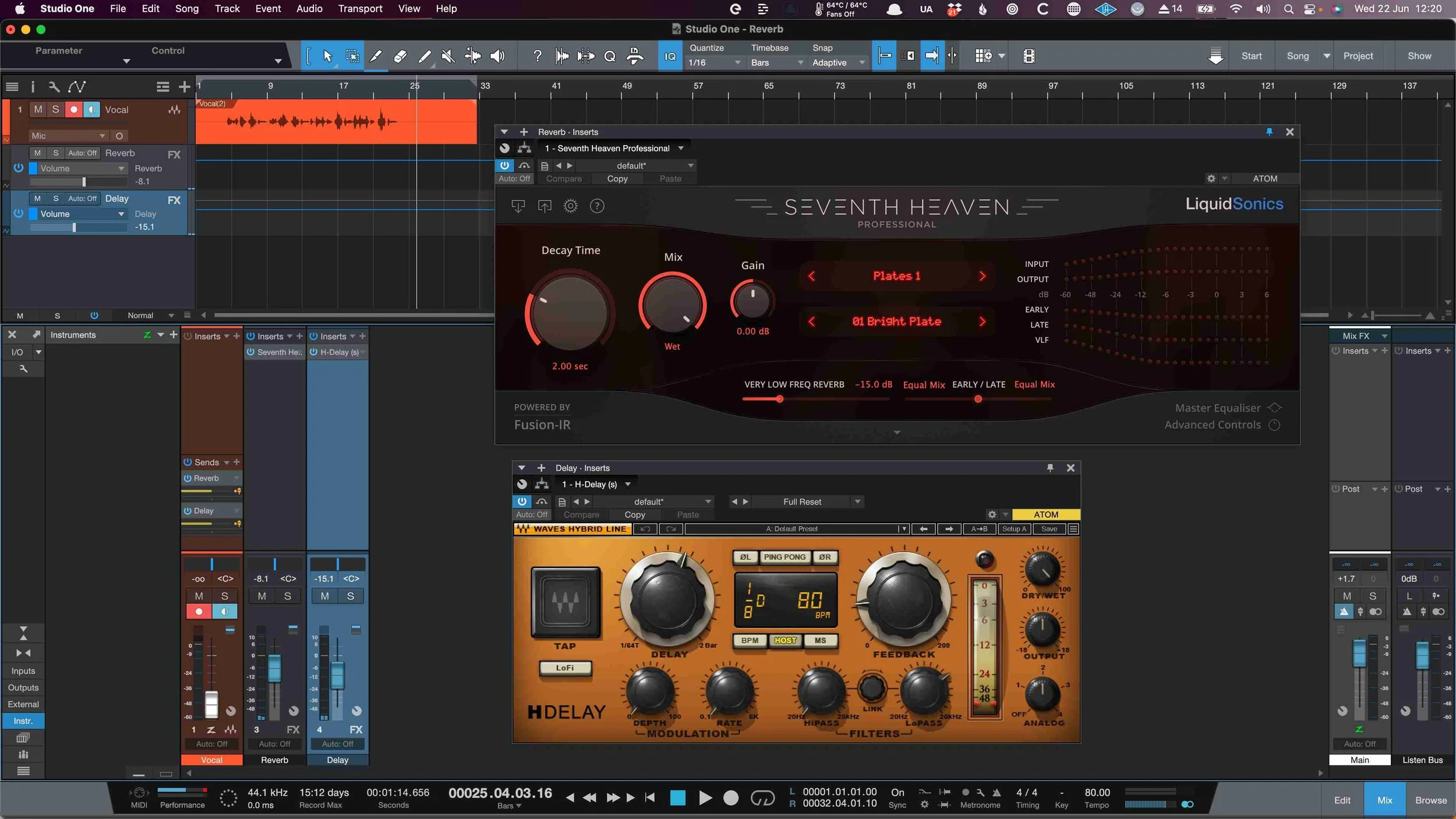Open the Seventh Heaven help icon
Image resolution: width=1456 pixels, height=819 pixels.
tap(597, 206)
